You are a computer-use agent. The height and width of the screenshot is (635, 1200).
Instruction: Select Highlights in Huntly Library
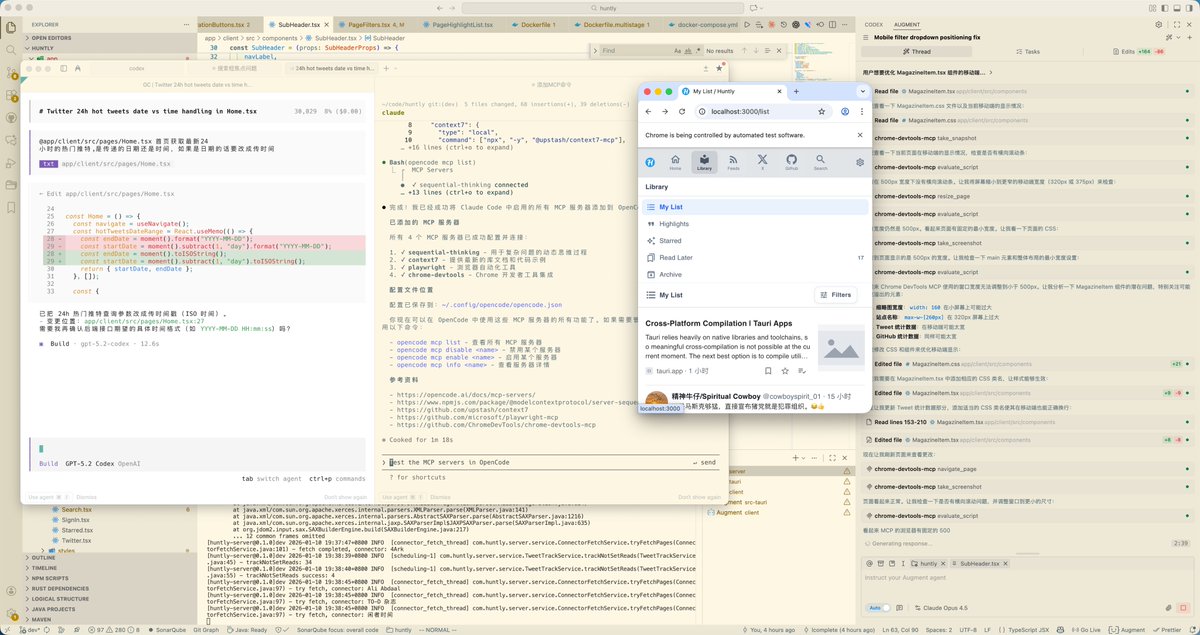point(755,224)
